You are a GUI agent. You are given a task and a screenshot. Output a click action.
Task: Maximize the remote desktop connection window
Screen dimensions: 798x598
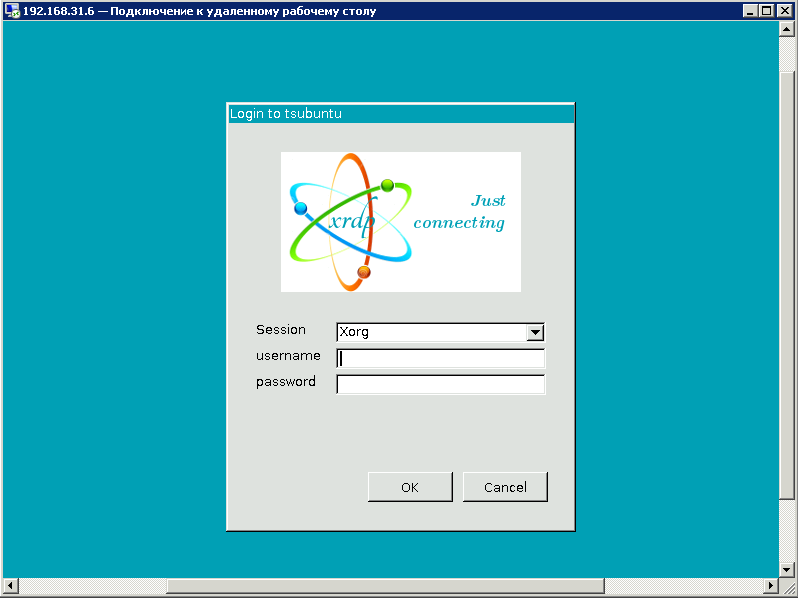(x=767, y=11)
